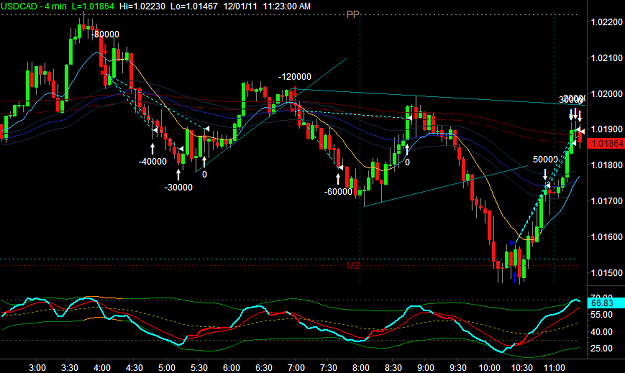Click the 25.00 oscillator scale label

(602, 349)
